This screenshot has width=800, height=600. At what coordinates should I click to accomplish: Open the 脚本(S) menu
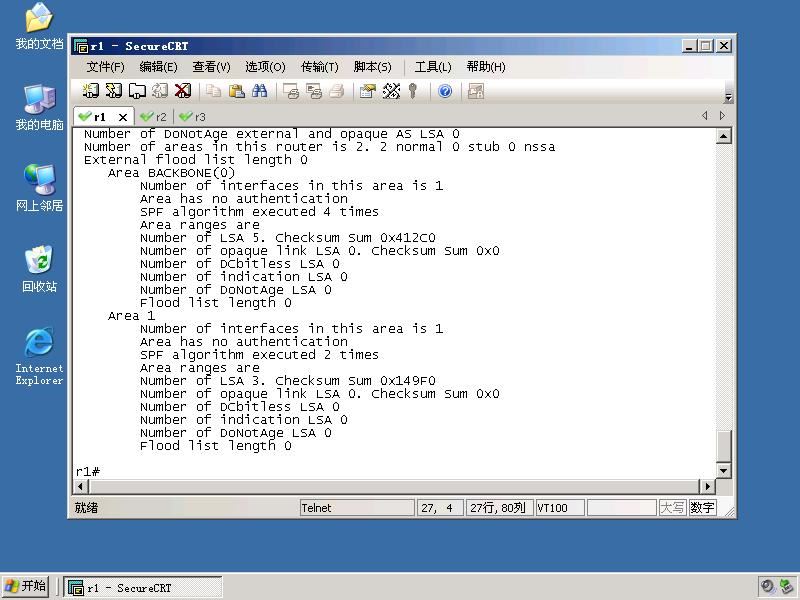tap(372, 67)
